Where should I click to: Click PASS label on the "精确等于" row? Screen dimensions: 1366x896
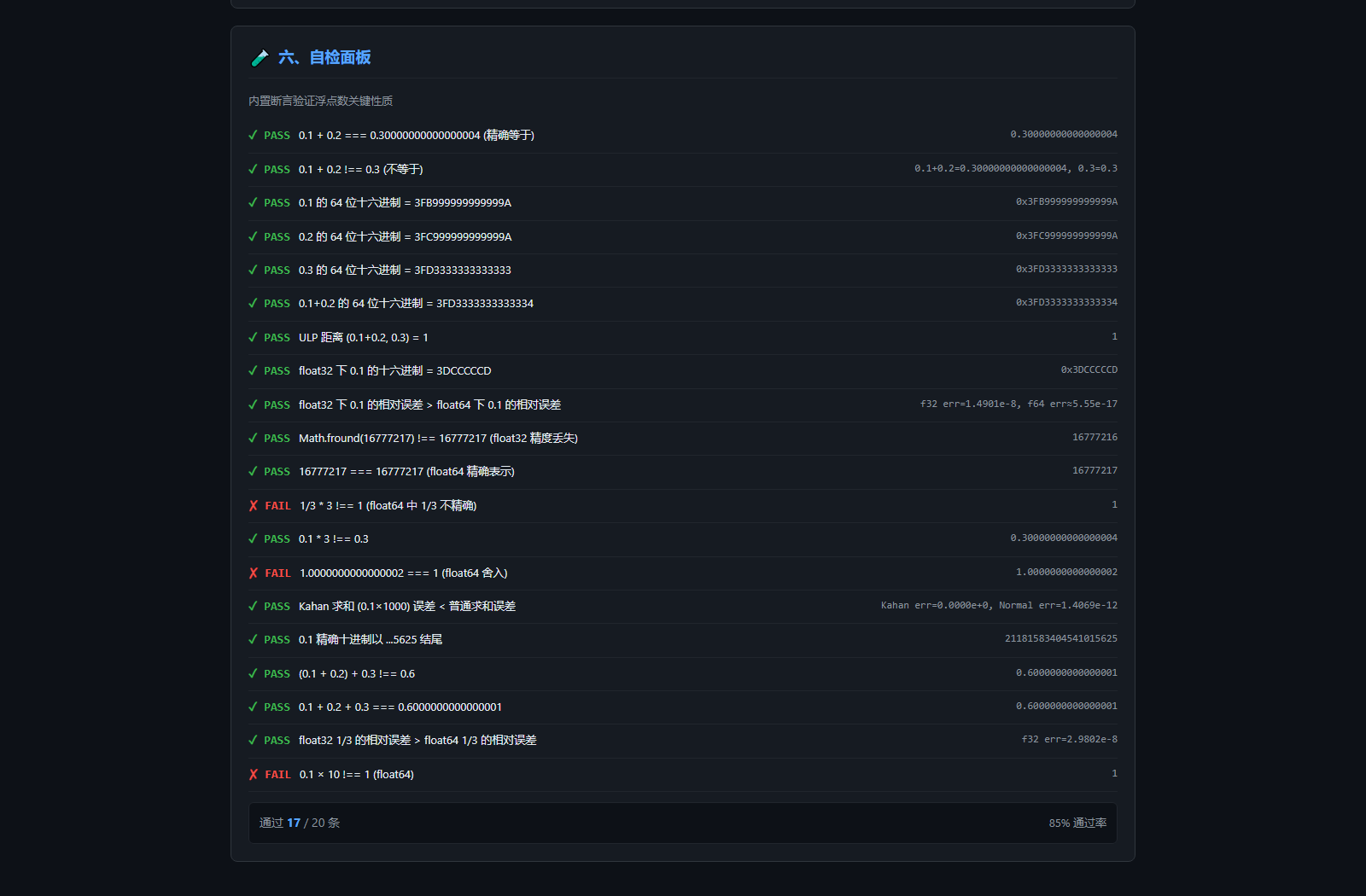coord(277,135)
